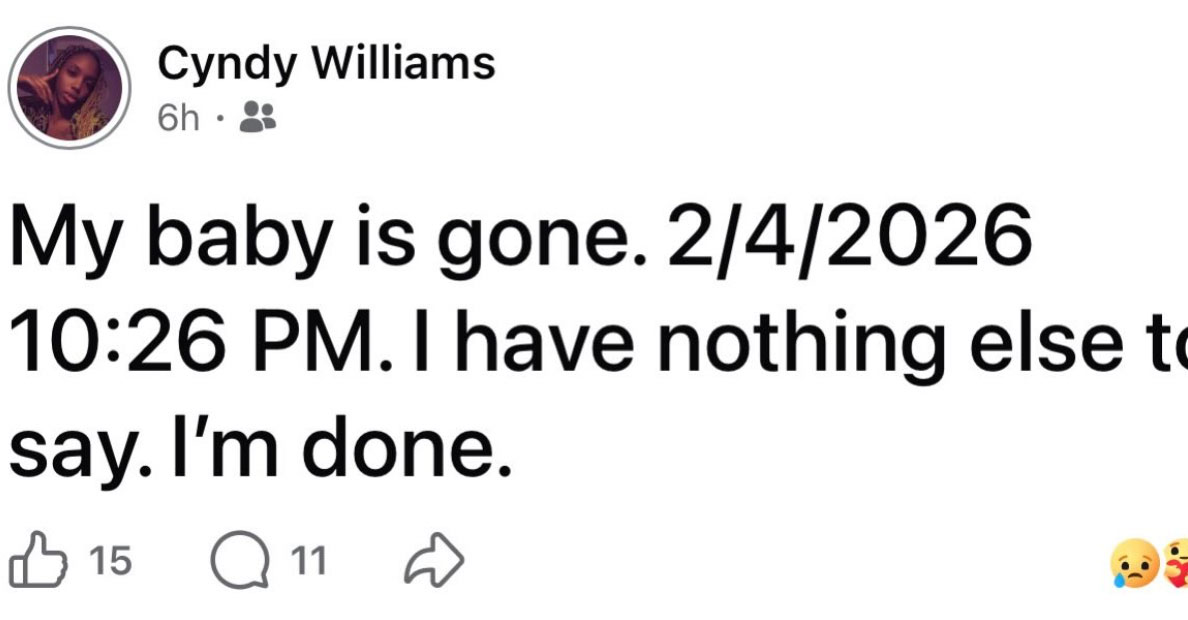Click the 6h post timestamp
The width and height of the screenshot is (1188, 620).
coord(179,120)
